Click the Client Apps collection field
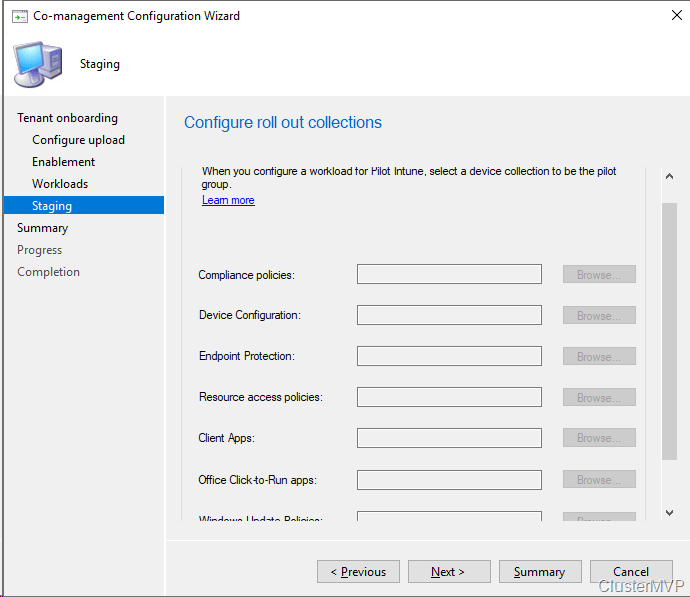Viewport: 690px width, 597px height. tap(449, 438)
